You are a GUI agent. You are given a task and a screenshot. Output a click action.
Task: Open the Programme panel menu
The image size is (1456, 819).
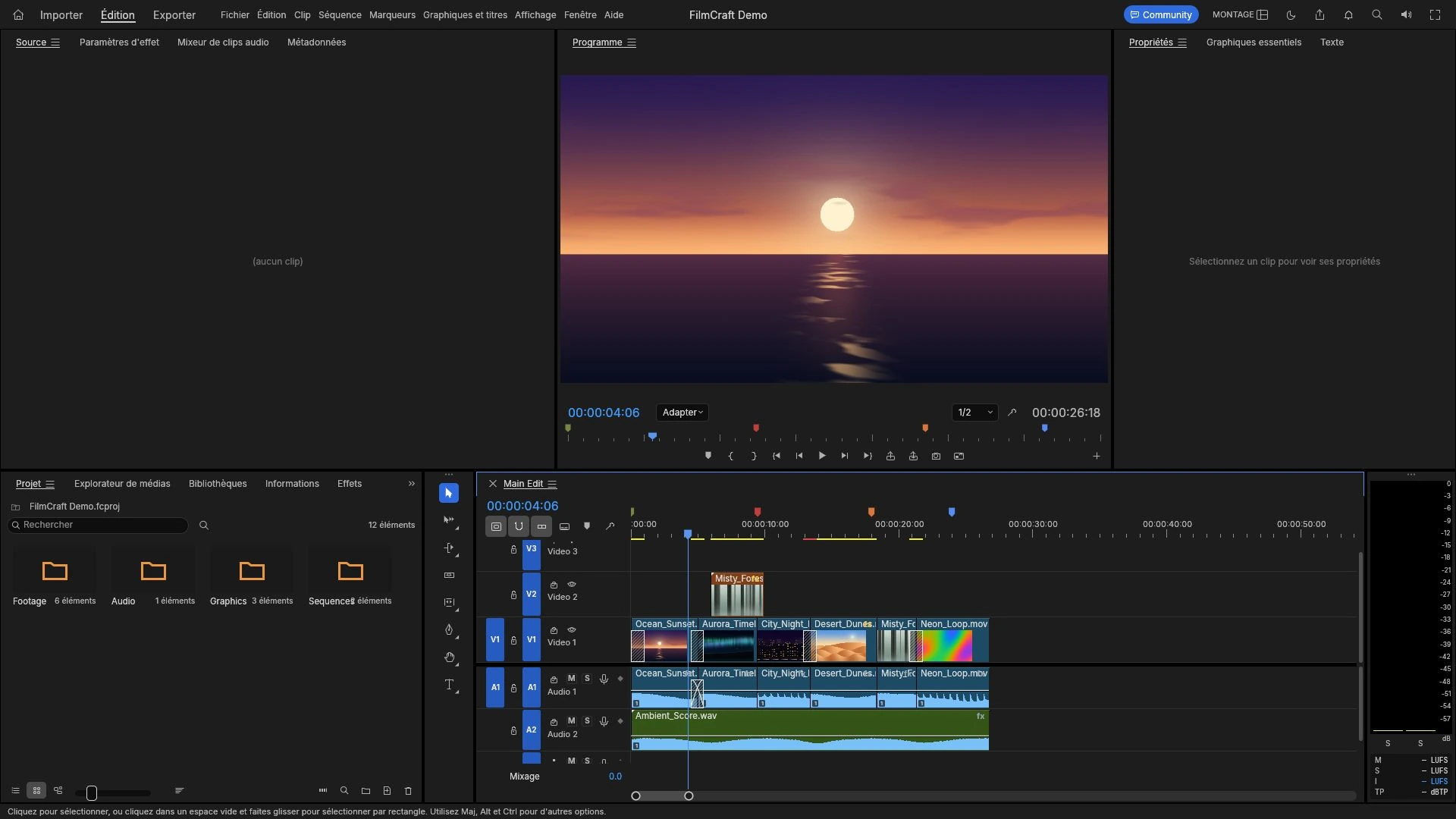pyautogui.click(x=632, y=42)
